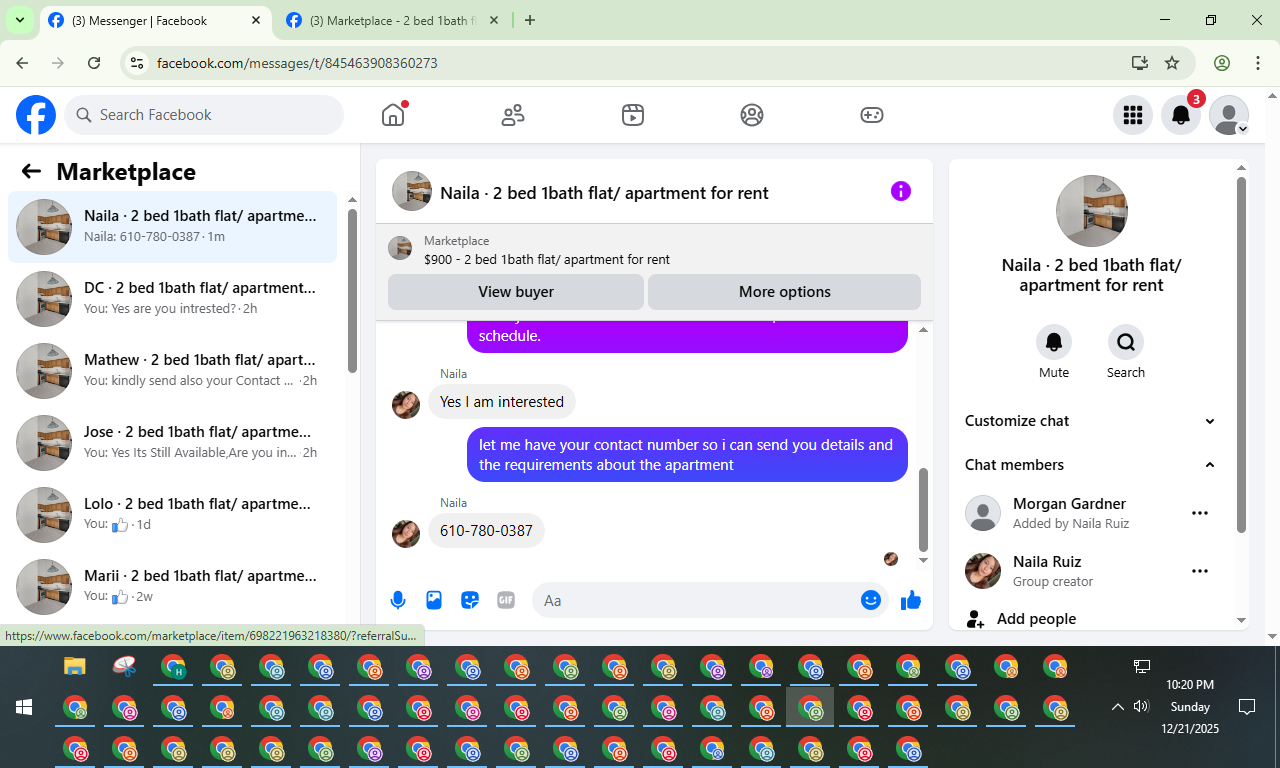Open the Jose conversation in the list
This screenshot has width=1280, height=768.
[x=173, y=443]
